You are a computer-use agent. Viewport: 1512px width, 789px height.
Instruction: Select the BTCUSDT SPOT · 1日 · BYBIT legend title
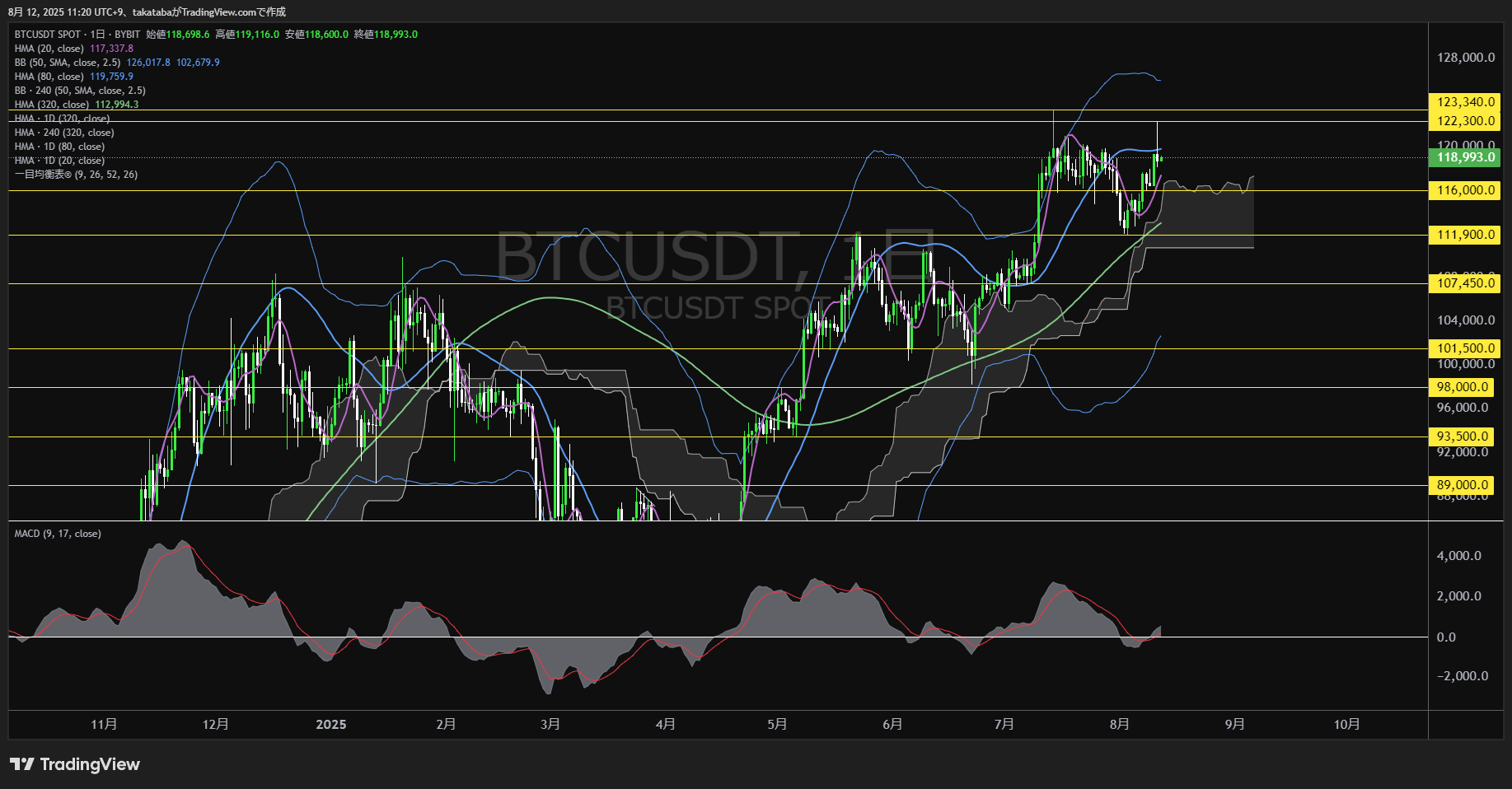tap(77, 35)
